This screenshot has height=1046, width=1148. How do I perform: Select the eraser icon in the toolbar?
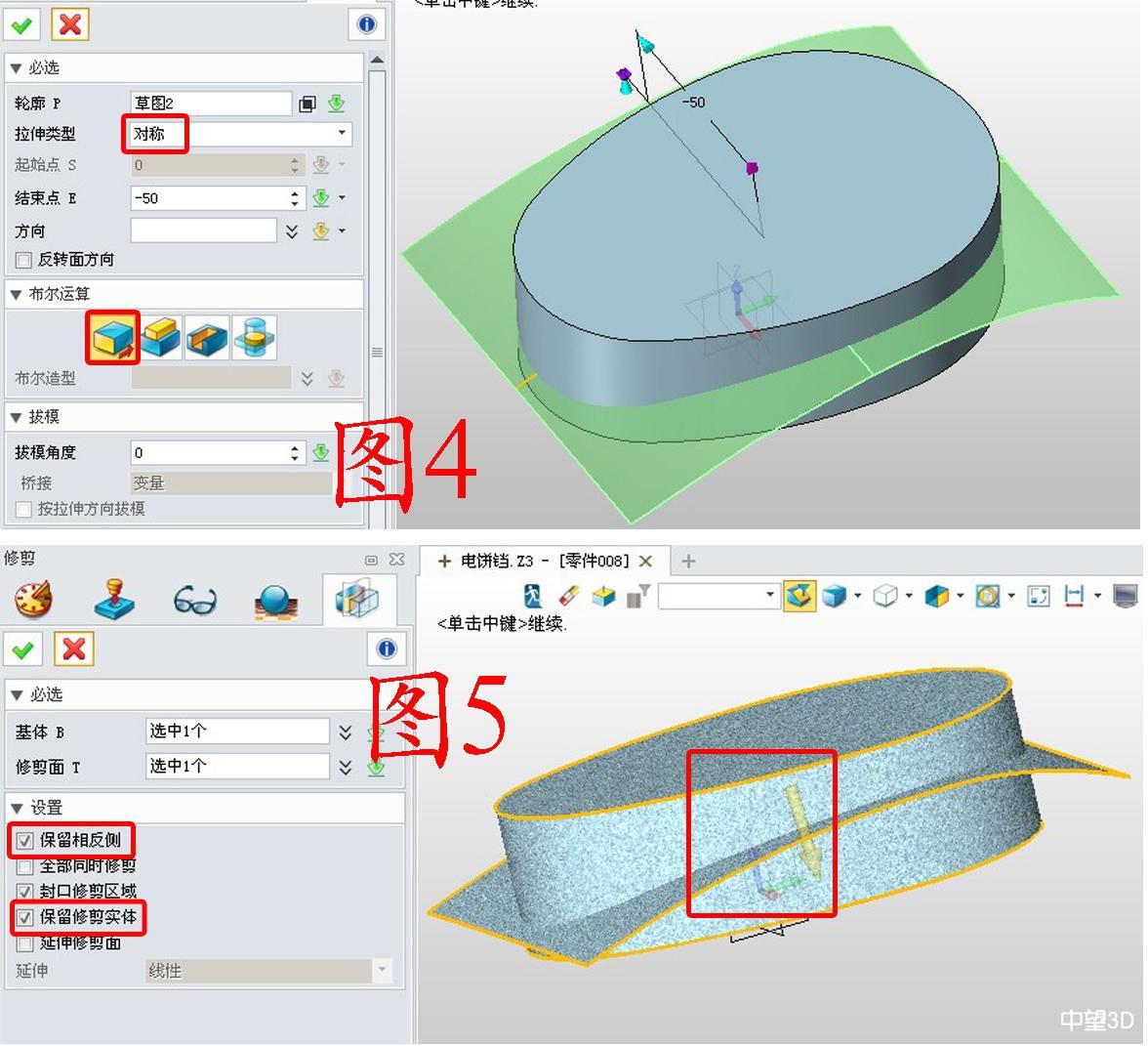tap(569, 595)
